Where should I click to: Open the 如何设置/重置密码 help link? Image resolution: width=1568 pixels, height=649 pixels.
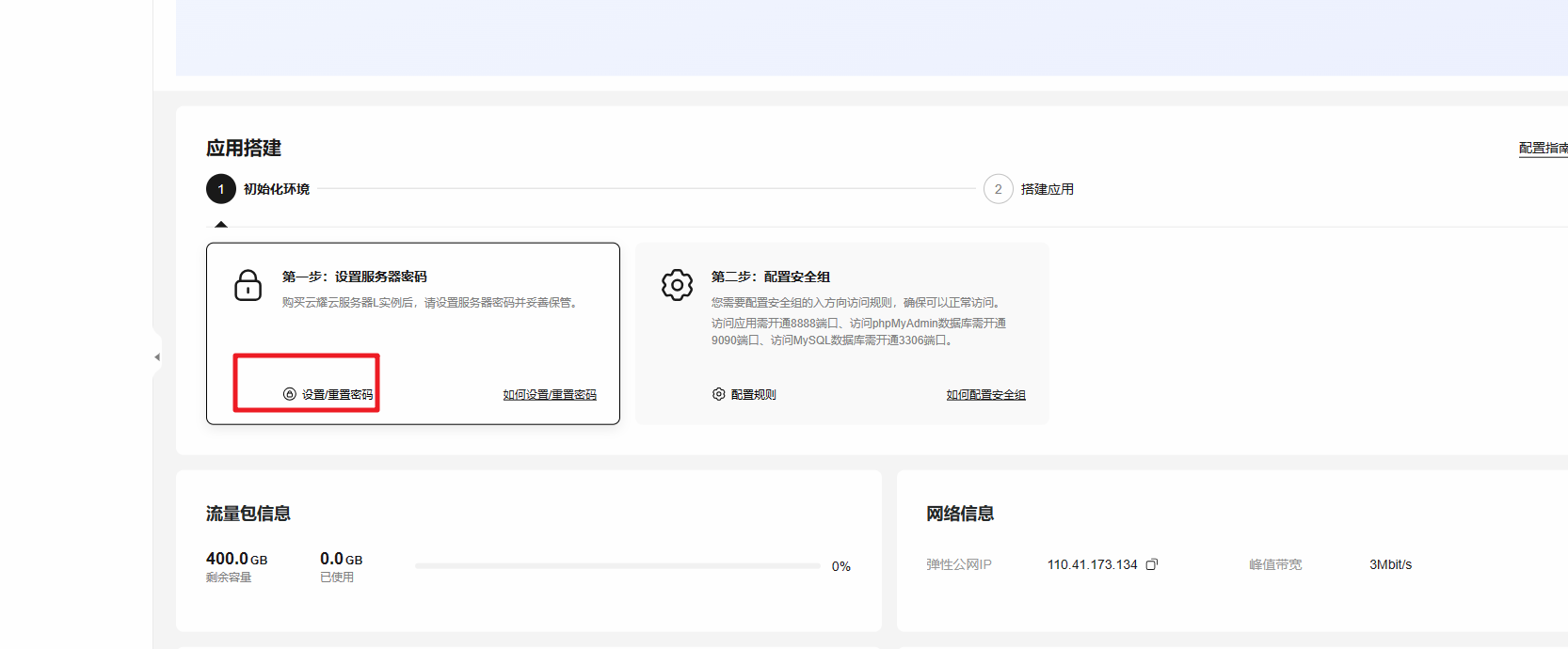click(x=550, y=395)
